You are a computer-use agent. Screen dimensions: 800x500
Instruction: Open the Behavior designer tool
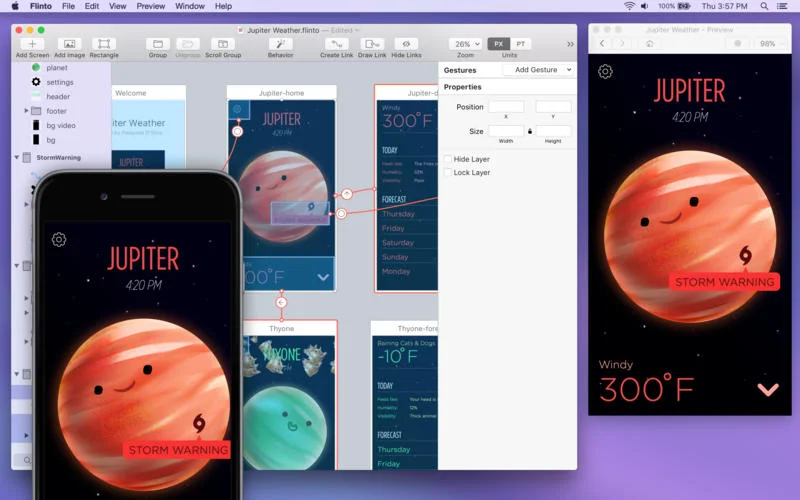(280, 44)
